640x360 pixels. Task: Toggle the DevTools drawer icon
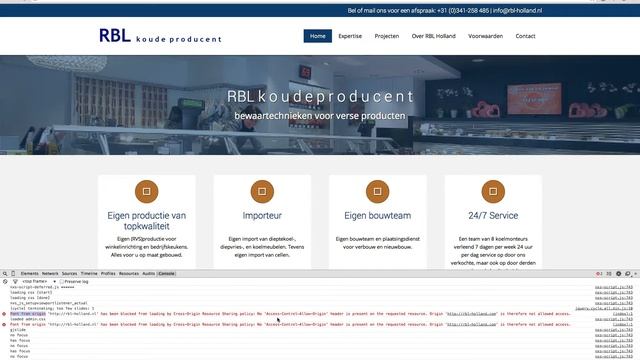(x=609, y=274)
